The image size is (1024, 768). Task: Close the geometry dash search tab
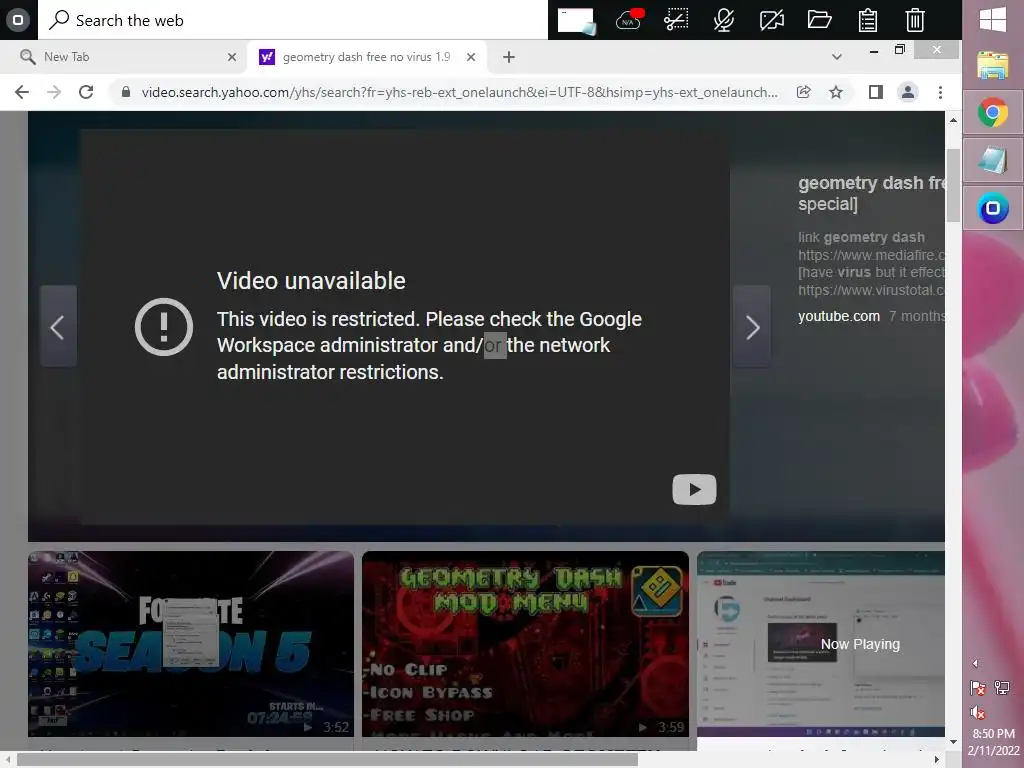pos(471,57)
